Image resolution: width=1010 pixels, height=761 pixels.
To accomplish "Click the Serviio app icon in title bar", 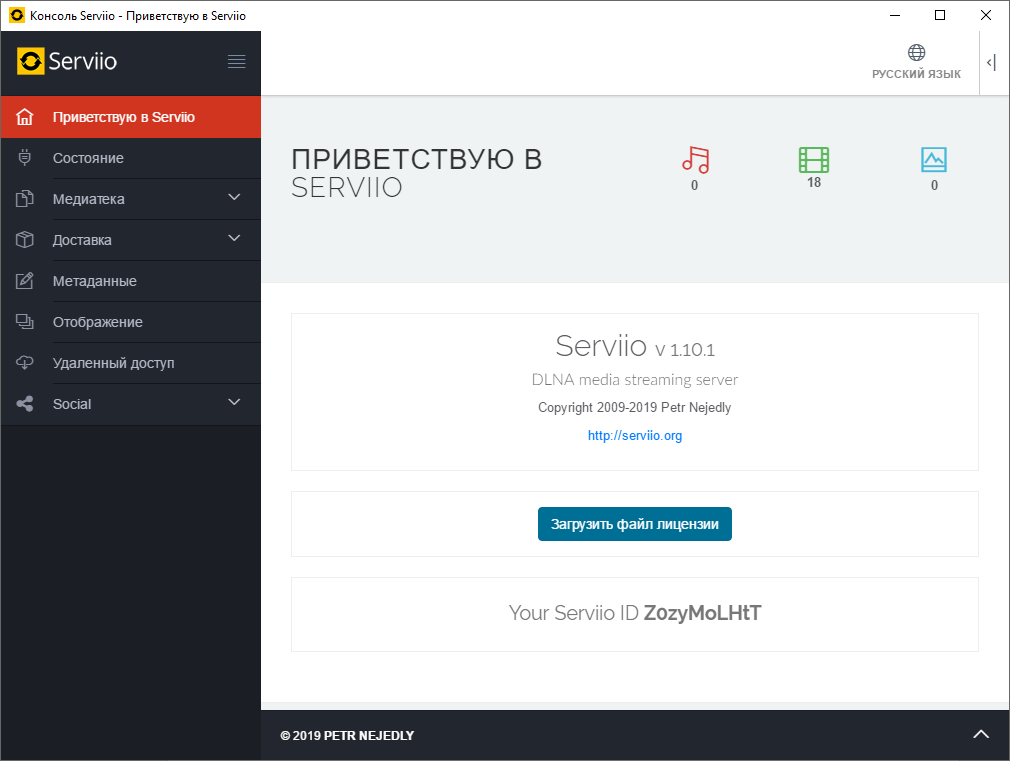I will click(17, 15).
